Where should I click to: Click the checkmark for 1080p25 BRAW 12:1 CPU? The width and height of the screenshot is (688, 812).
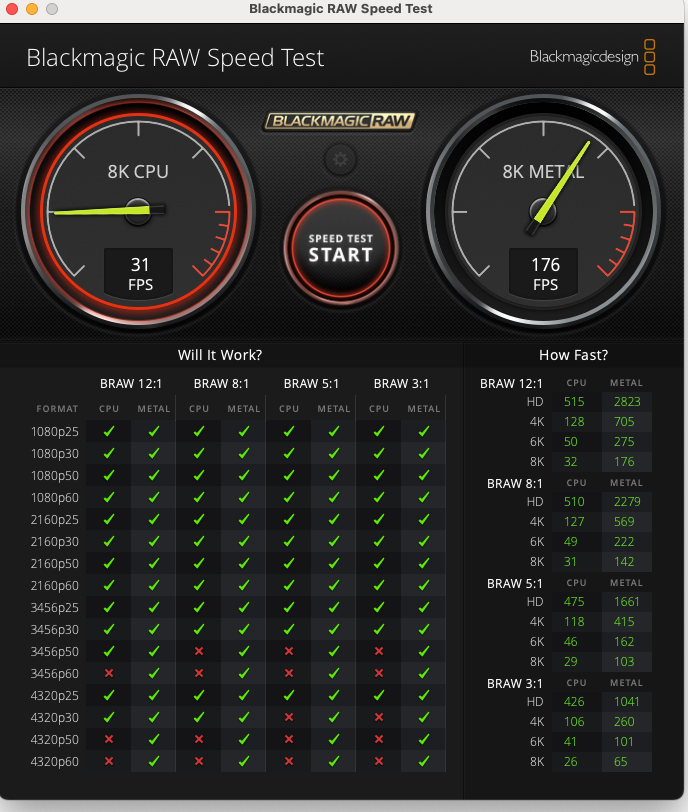(109, 431)
